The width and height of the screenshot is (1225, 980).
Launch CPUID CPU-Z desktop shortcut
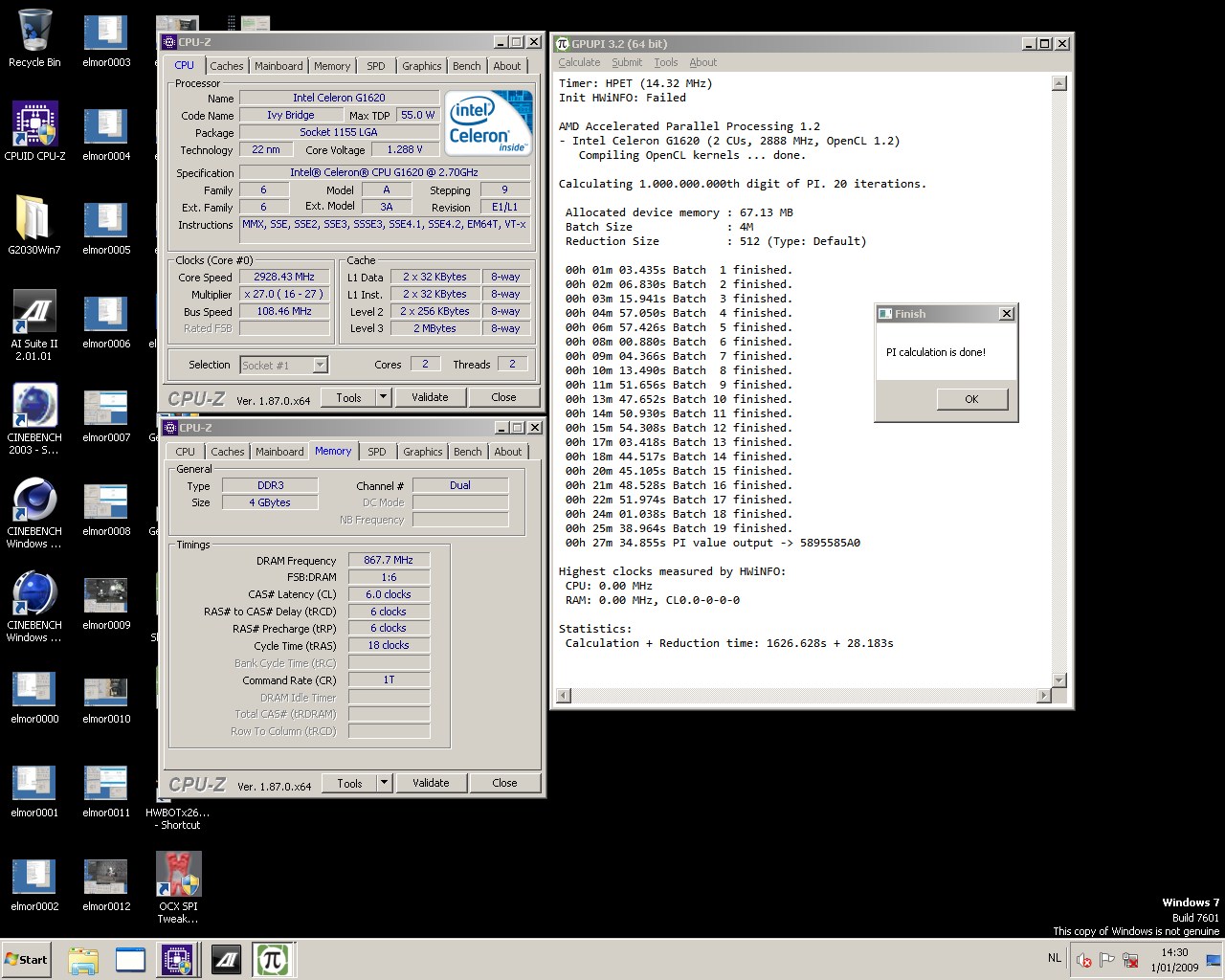click(x=34, y=131)
